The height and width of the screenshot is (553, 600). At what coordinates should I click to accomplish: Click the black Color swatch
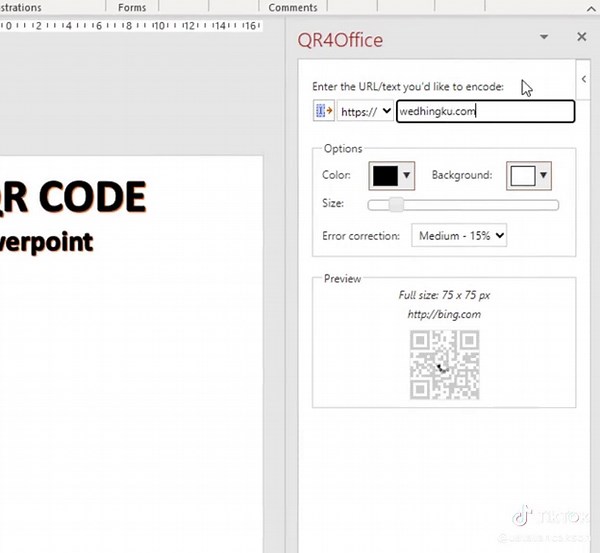[385, 176]
